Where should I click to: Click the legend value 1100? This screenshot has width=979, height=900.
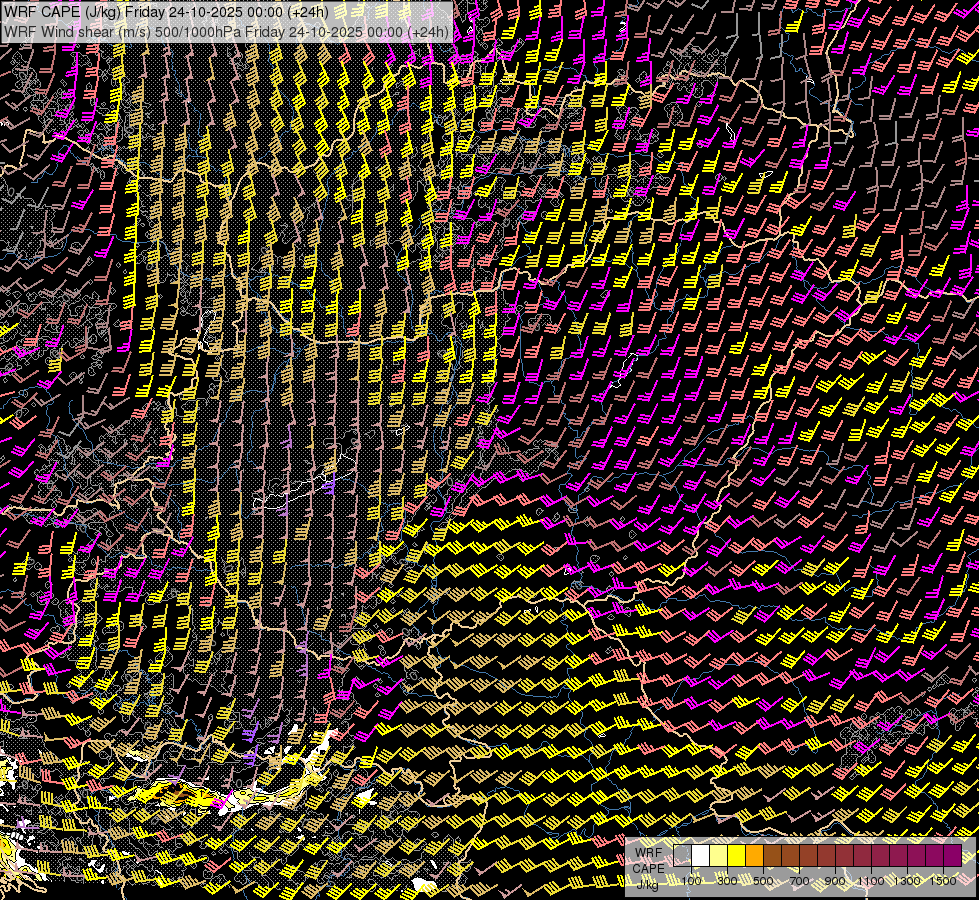tap(870, 881)
